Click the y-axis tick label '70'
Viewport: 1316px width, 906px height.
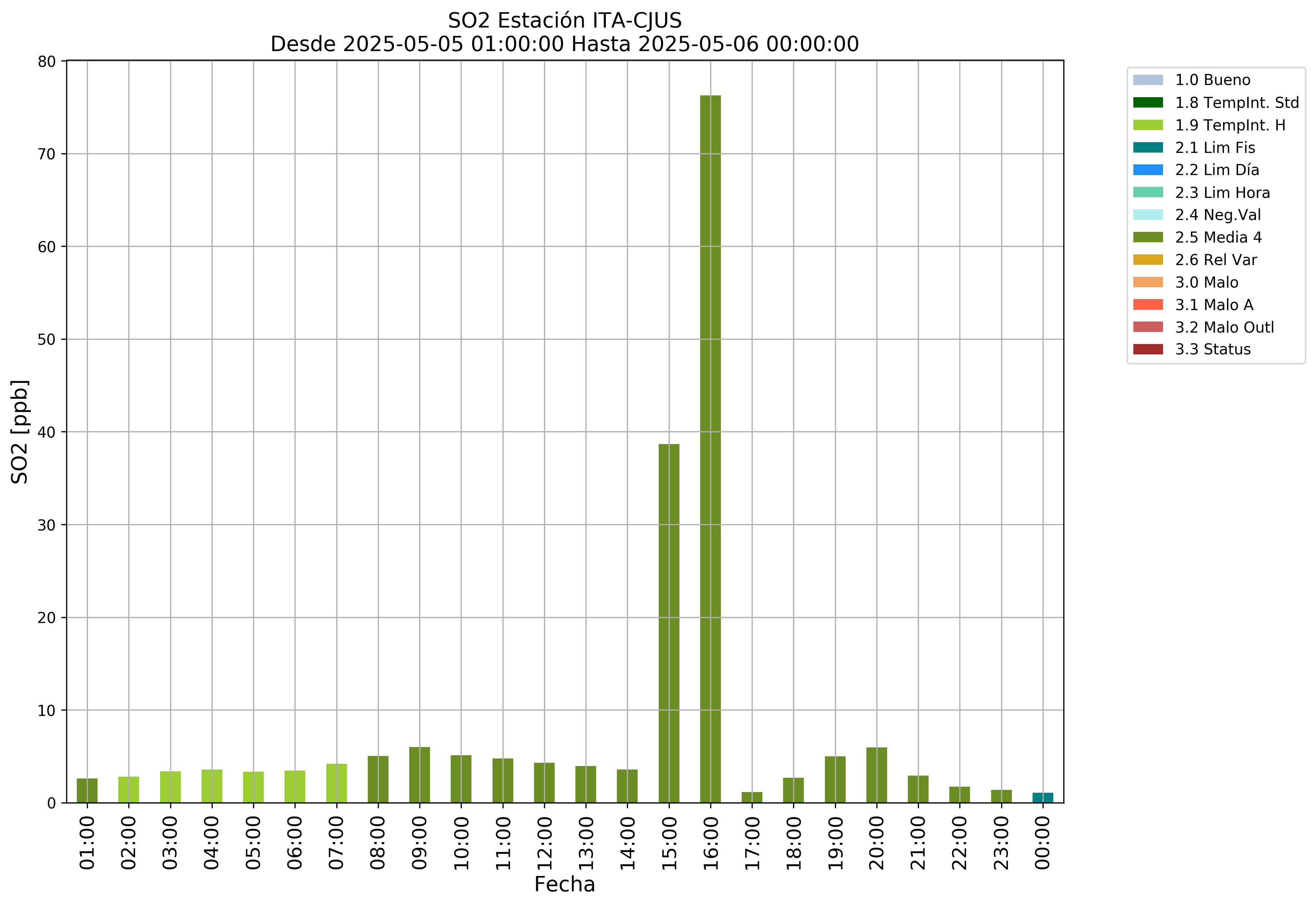point(46,154)
